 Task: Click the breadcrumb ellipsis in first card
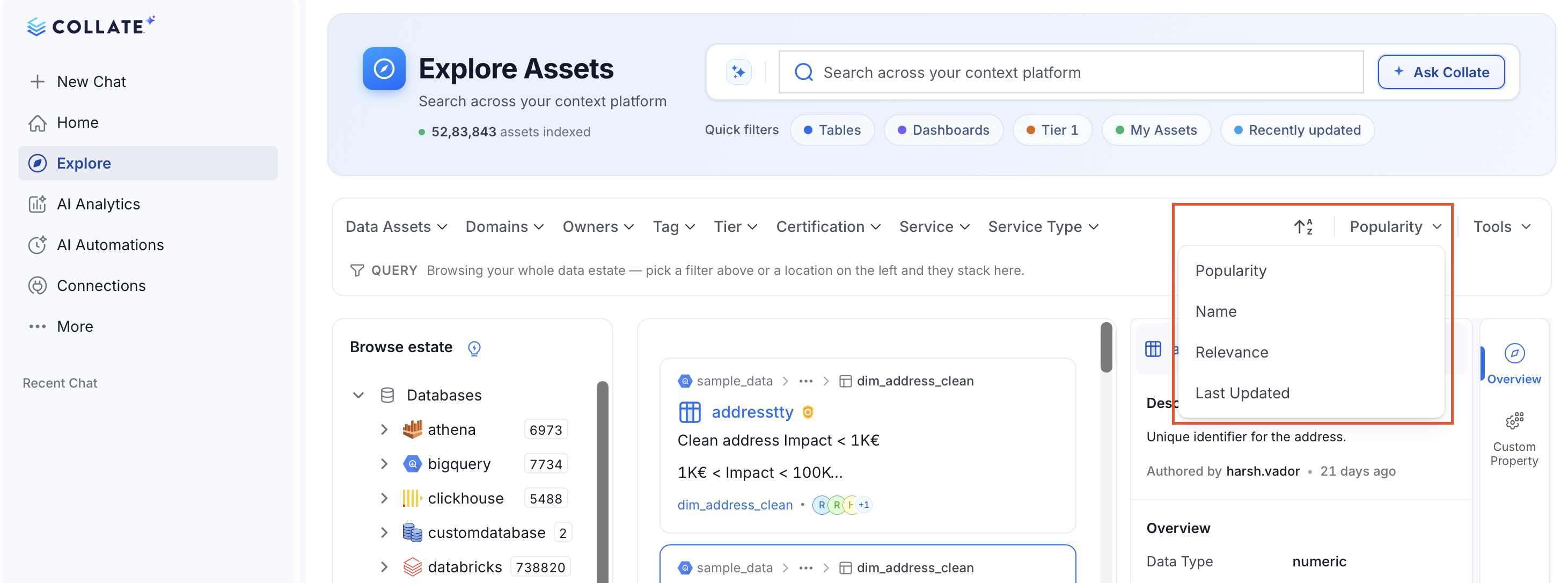click(x=806, y=381)
